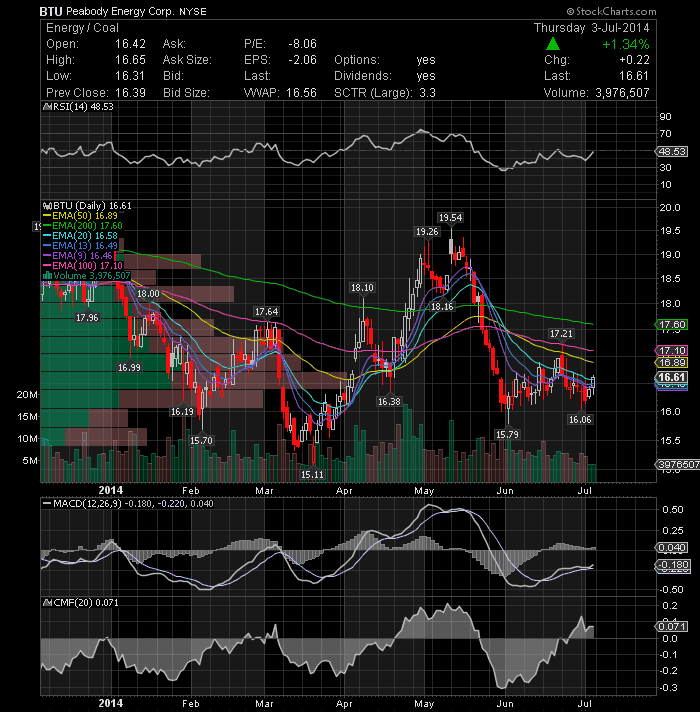Click the 17.64 price annotation
Image resolution: width=700 pixels, height=712 pixels.
tap(266, 312)
